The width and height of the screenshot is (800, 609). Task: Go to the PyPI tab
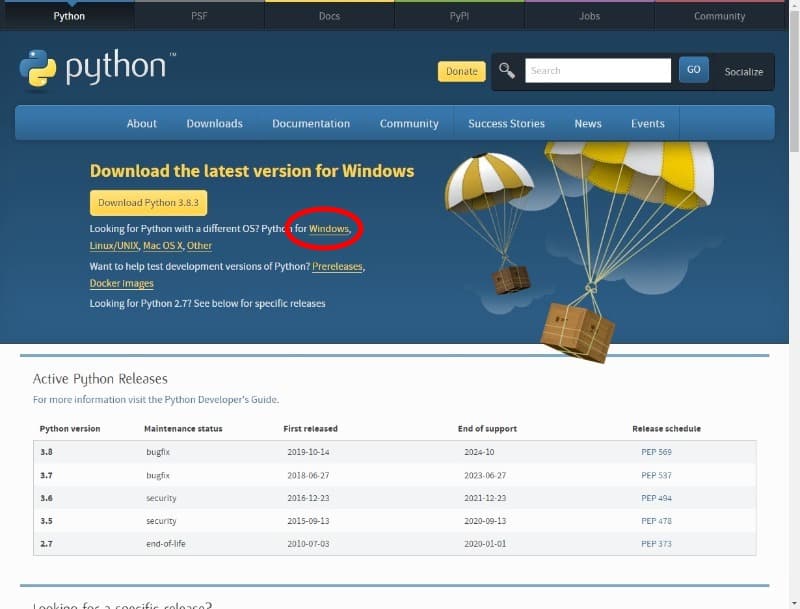459,16
